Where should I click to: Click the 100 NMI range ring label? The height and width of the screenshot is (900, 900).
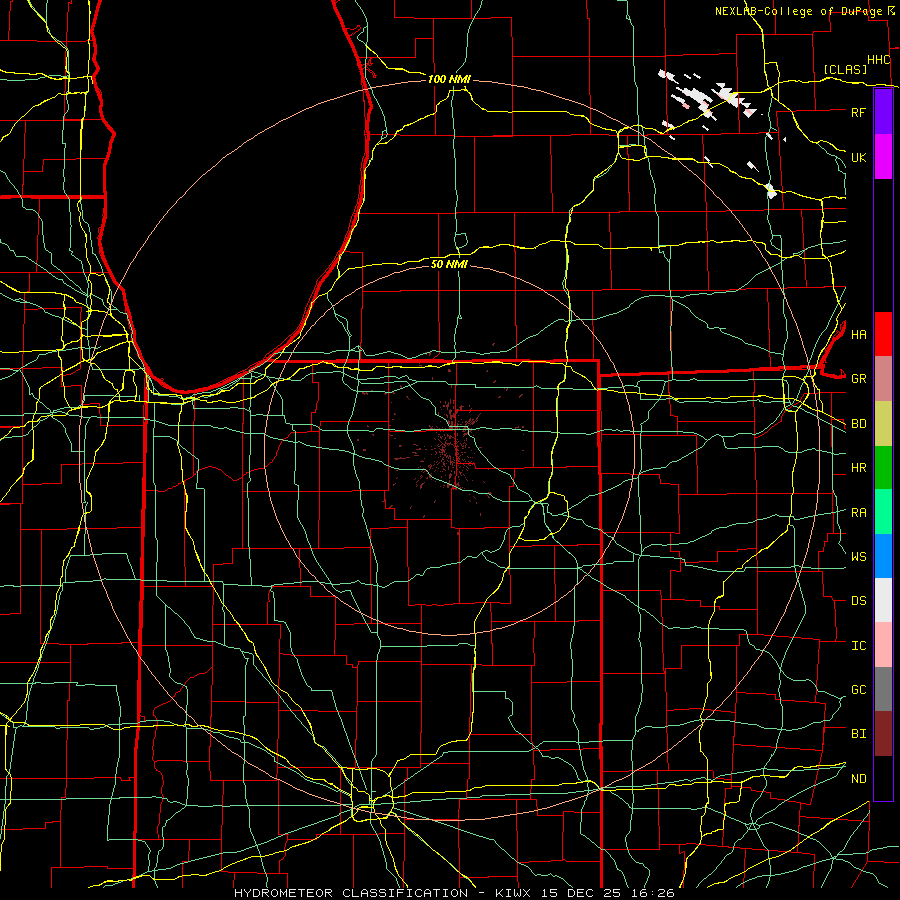pos(449,79)
